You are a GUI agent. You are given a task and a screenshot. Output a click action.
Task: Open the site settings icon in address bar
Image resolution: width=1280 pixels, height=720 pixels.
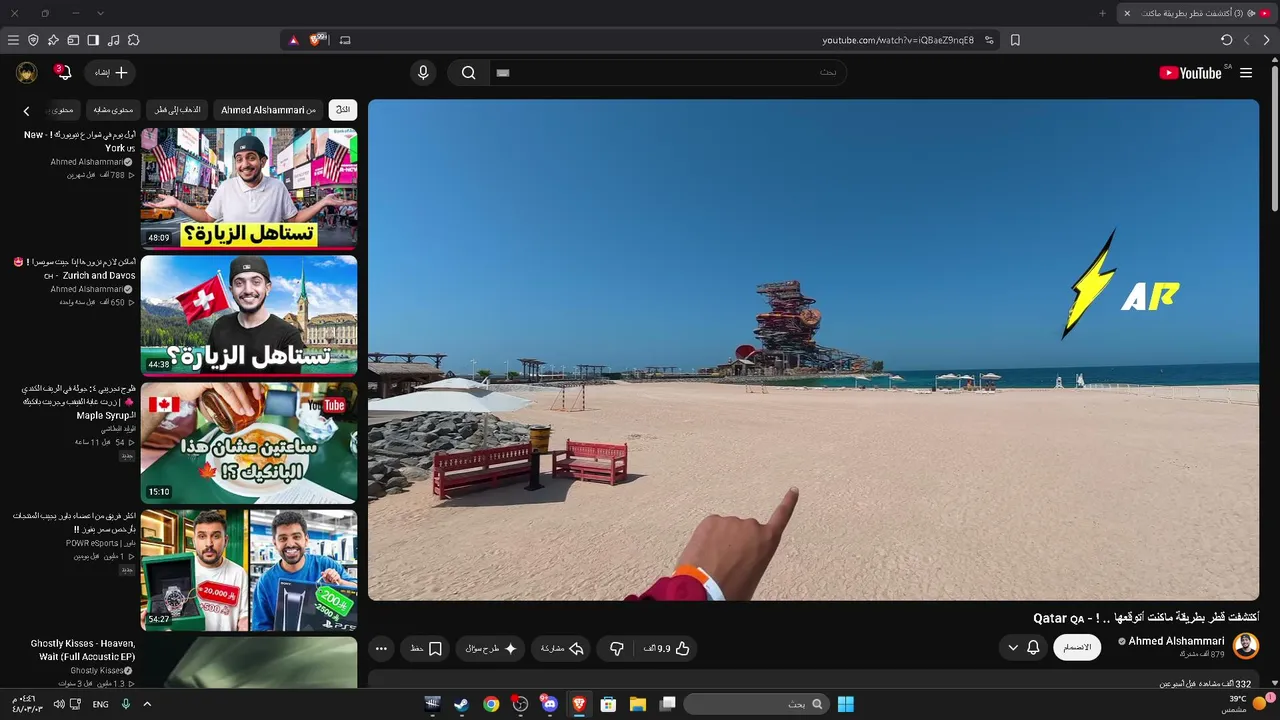[x=989, y=40]
